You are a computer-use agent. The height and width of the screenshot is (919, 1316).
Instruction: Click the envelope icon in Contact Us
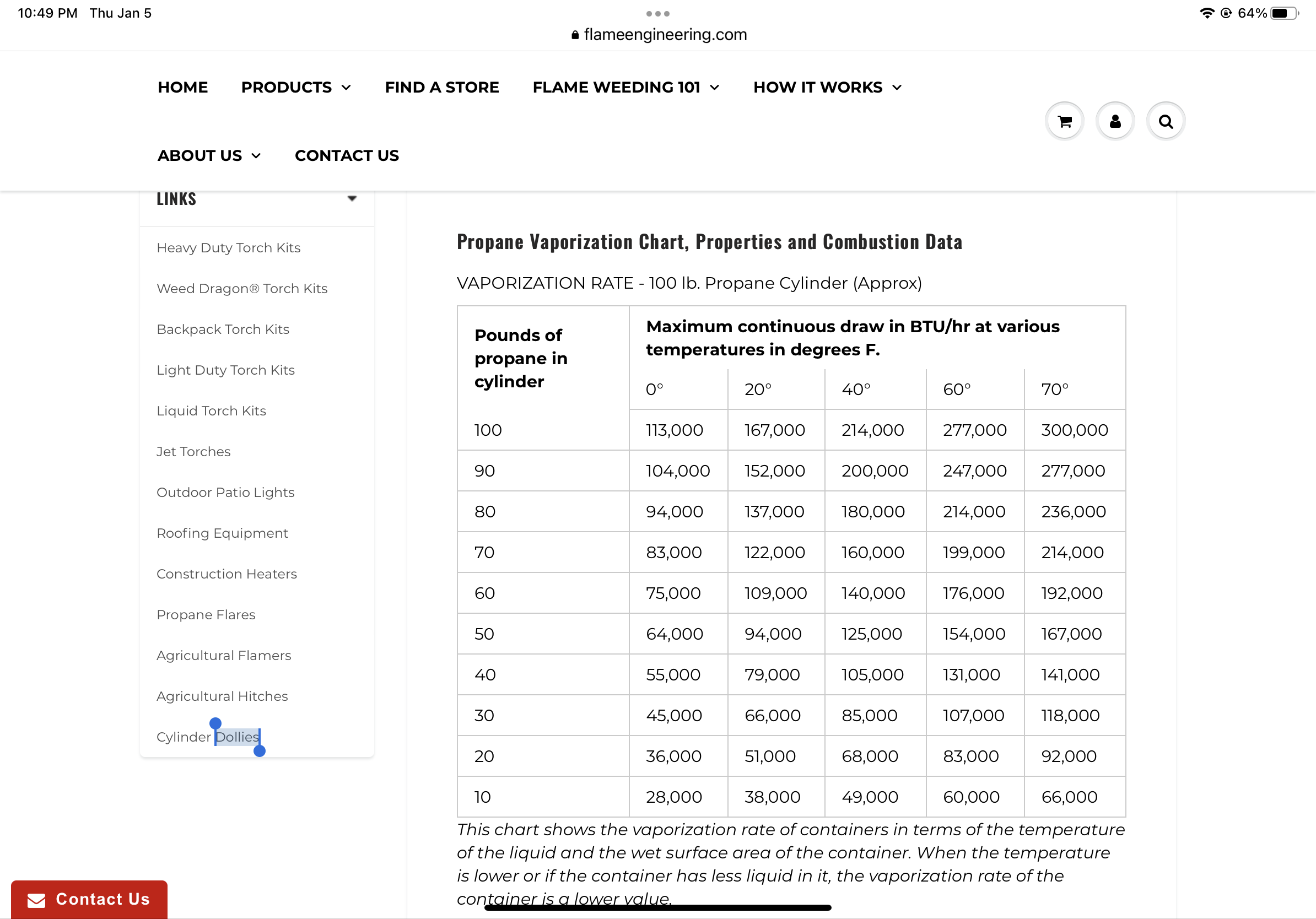pos(36,900)
